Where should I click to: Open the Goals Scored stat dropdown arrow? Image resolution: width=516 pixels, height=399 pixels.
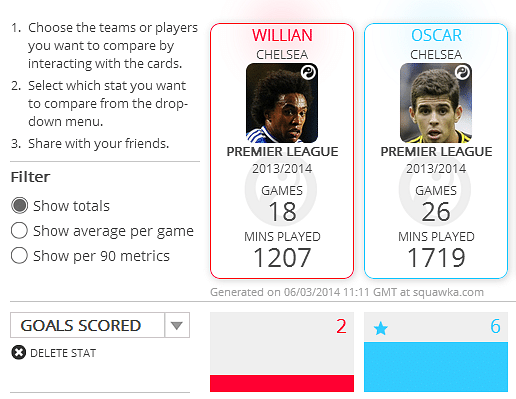tap(177, 325)
